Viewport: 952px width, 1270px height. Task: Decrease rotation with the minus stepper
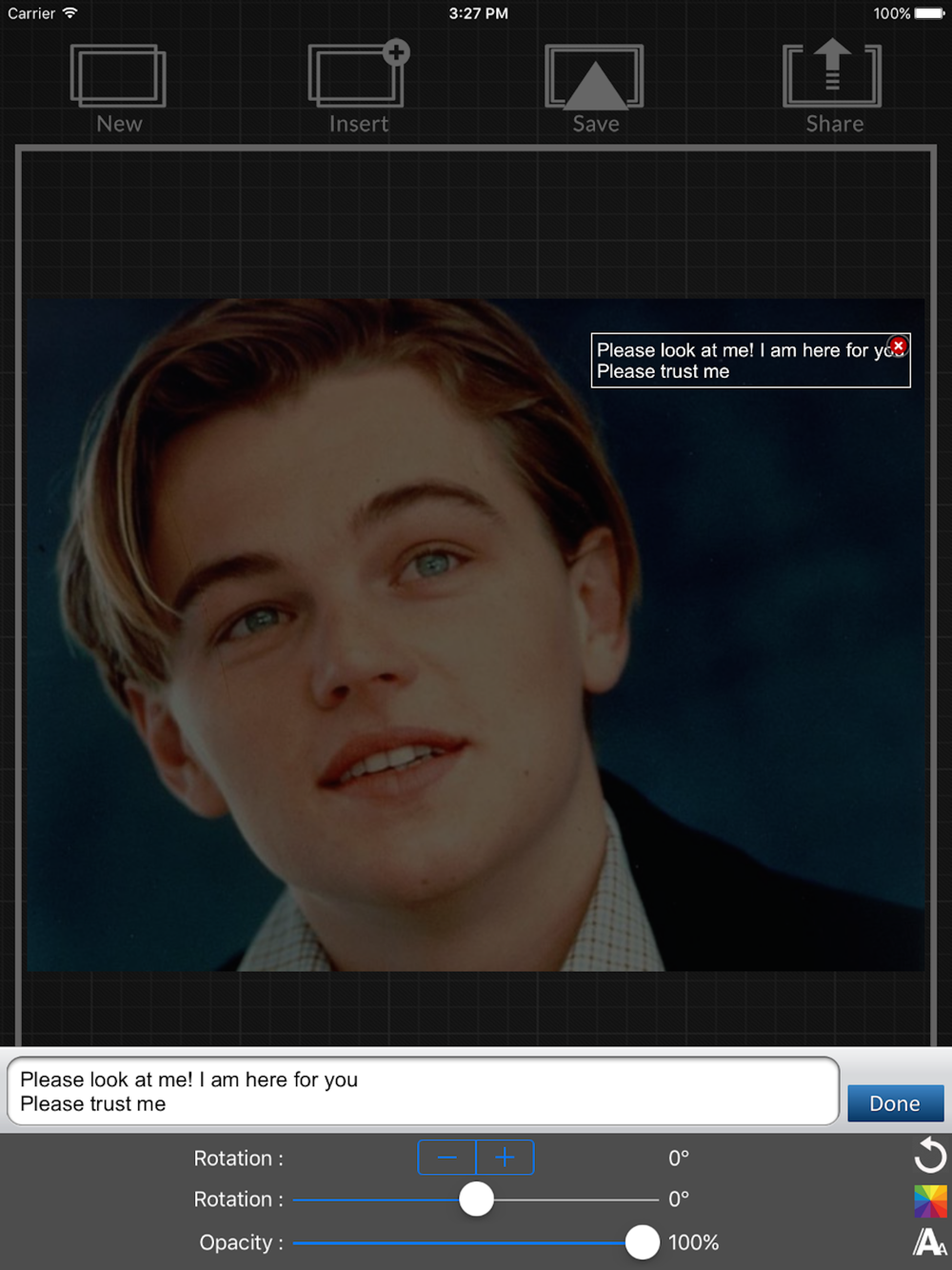coord(447,1158)
